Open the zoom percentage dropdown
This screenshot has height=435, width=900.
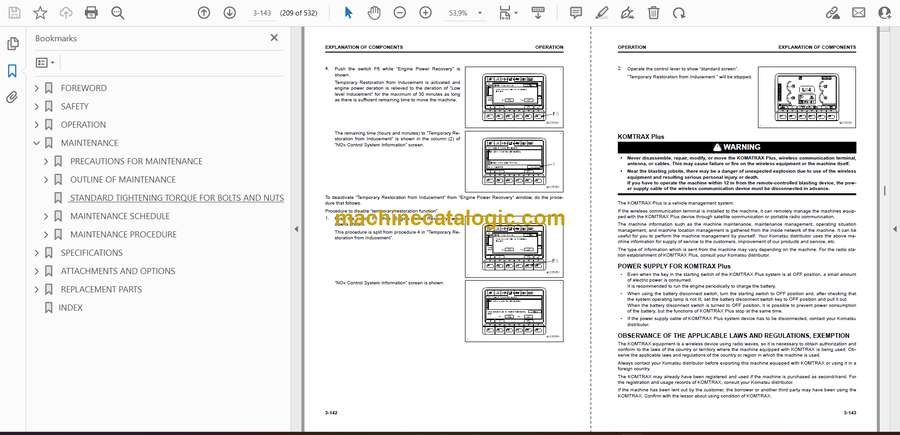(480, 13)
